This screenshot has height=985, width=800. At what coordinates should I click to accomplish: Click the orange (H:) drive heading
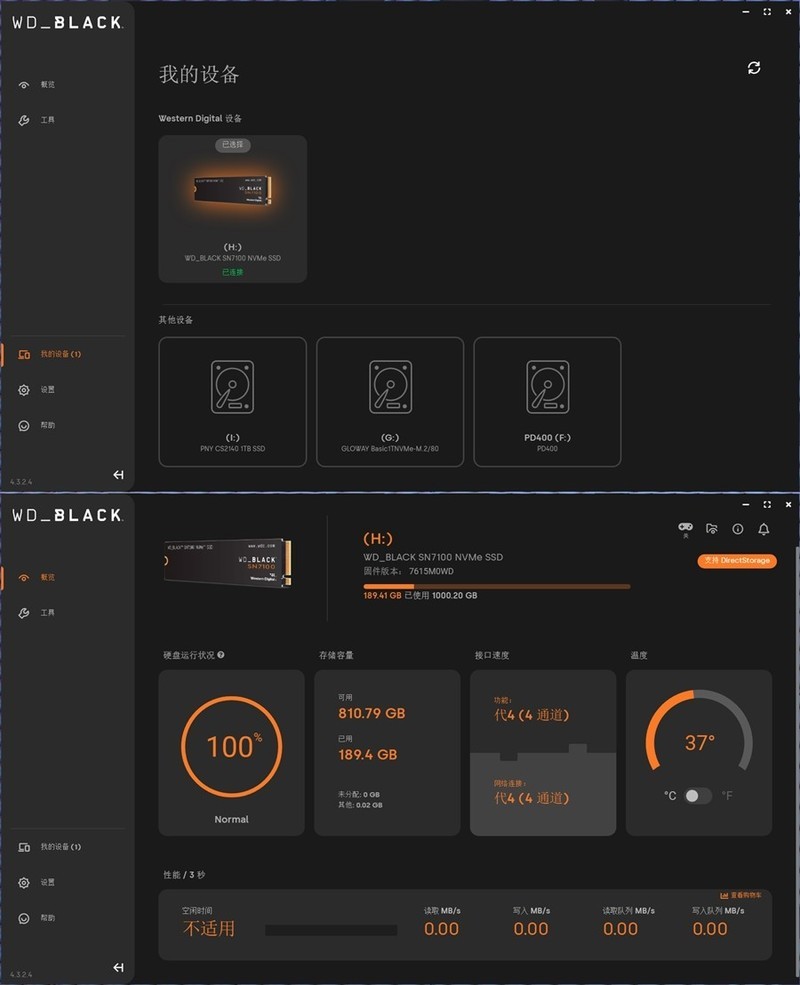378,539
